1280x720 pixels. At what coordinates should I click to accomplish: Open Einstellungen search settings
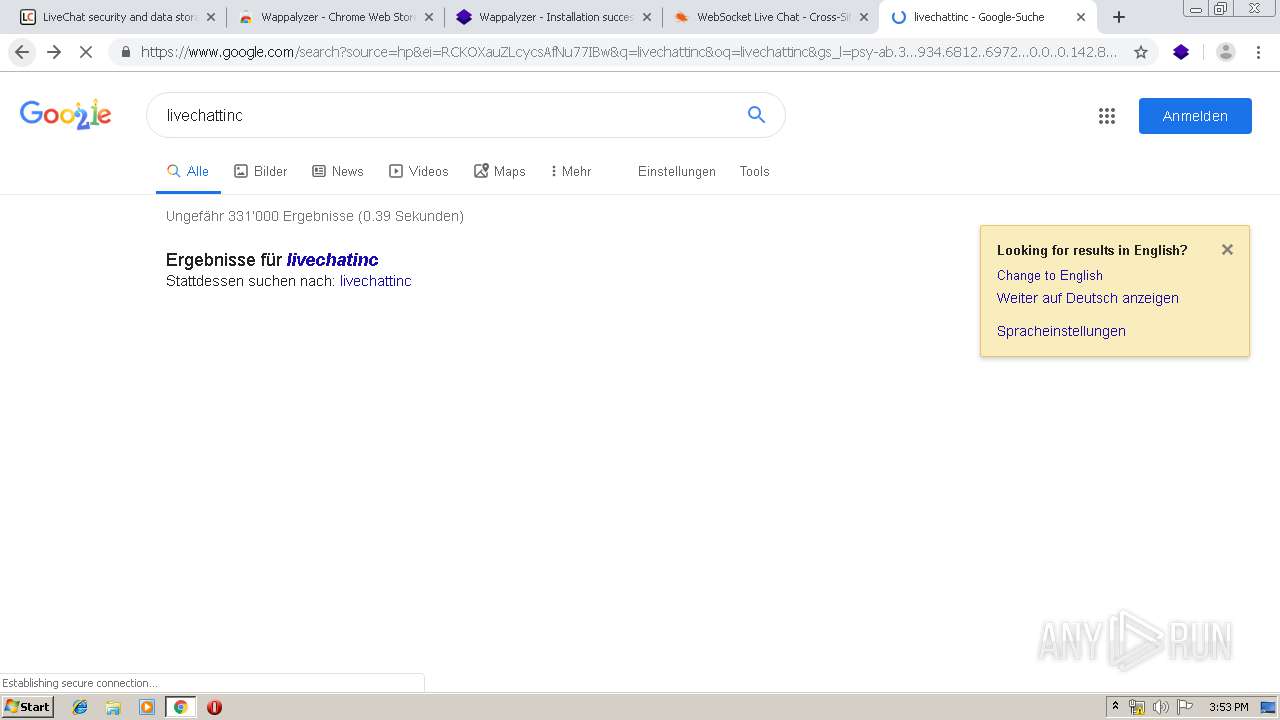(x=677, y=171)
